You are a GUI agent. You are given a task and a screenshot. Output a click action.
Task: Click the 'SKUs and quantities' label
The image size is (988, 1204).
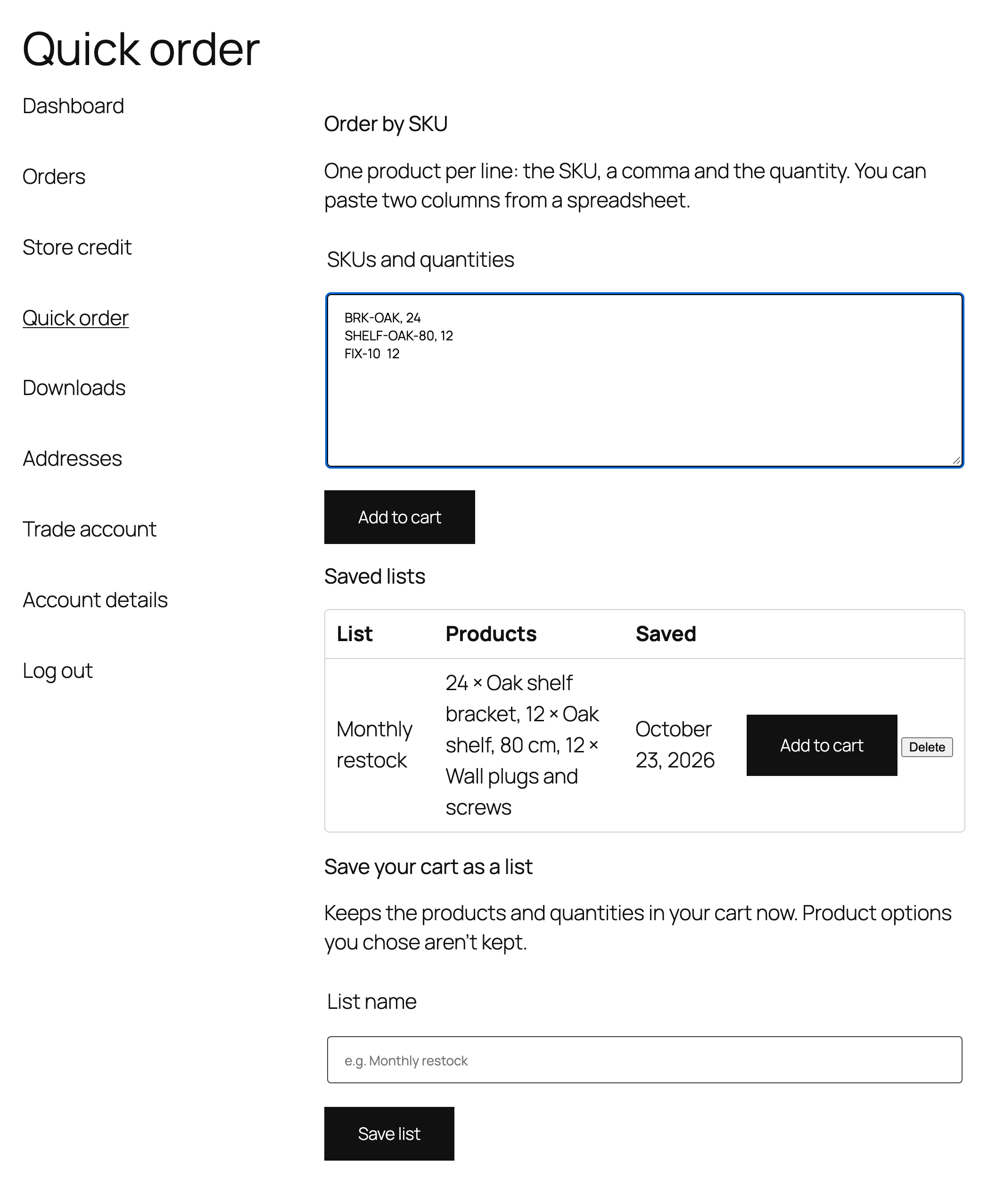click(x=420, y=260)
